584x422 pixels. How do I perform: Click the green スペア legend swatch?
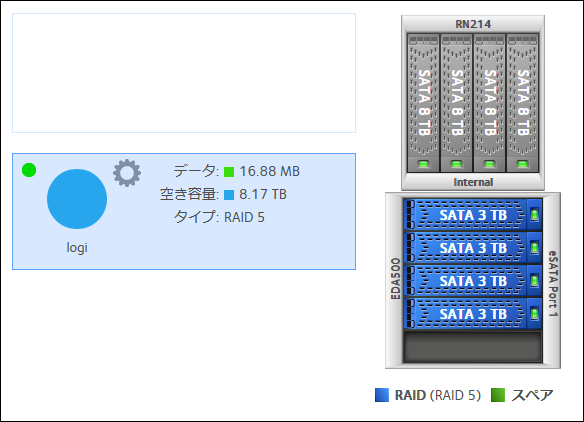coord(498,395)
